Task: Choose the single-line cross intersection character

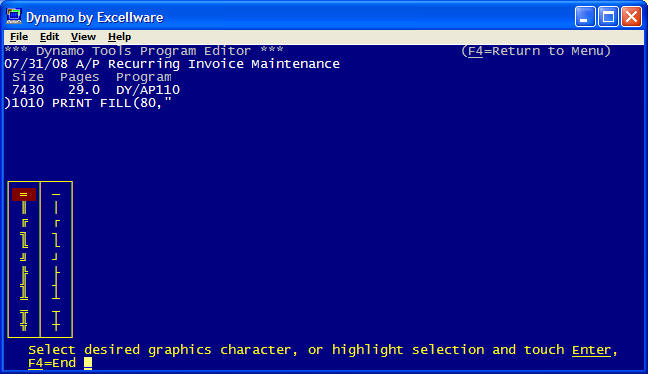Action: point(56,326)
